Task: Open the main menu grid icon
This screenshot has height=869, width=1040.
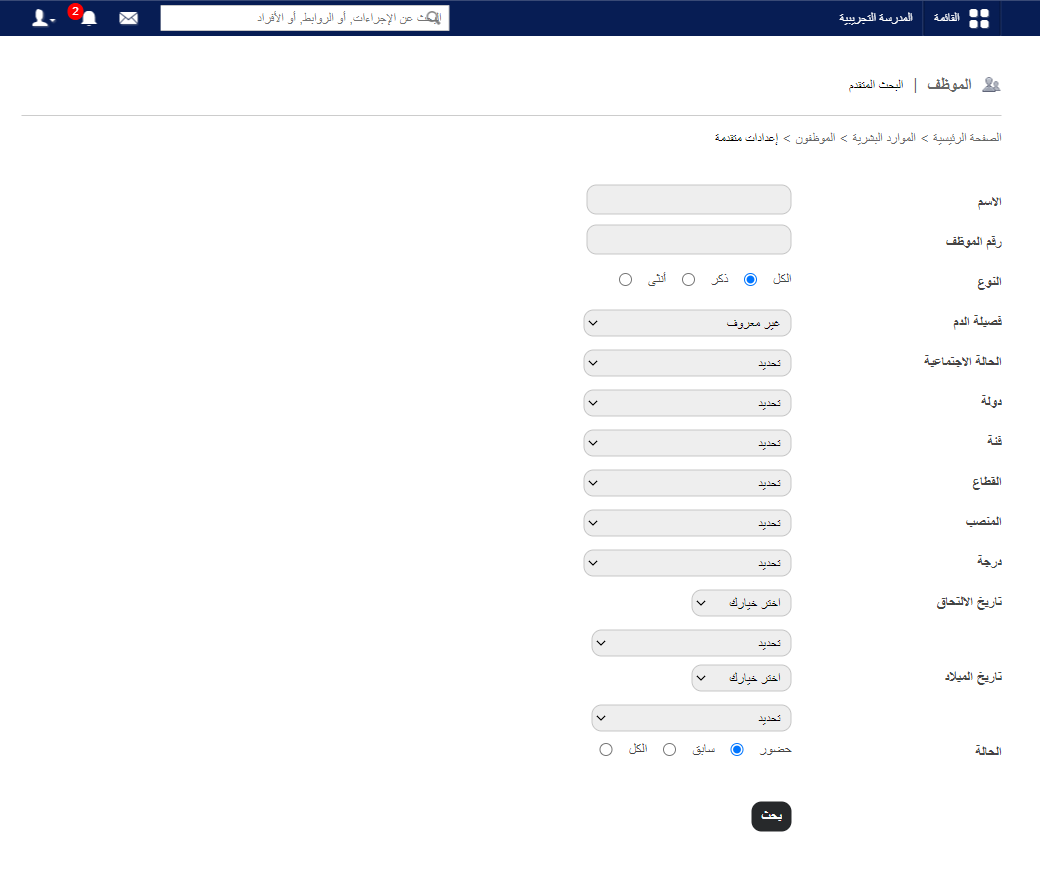Action: pos(979,19)
